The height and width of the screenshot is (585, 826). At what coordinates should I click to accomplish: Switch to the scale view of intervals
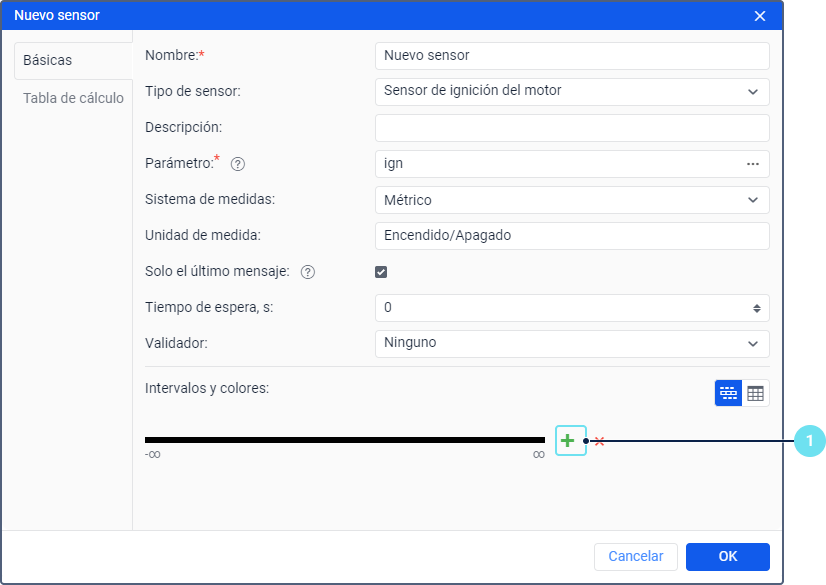click(728, 393)
